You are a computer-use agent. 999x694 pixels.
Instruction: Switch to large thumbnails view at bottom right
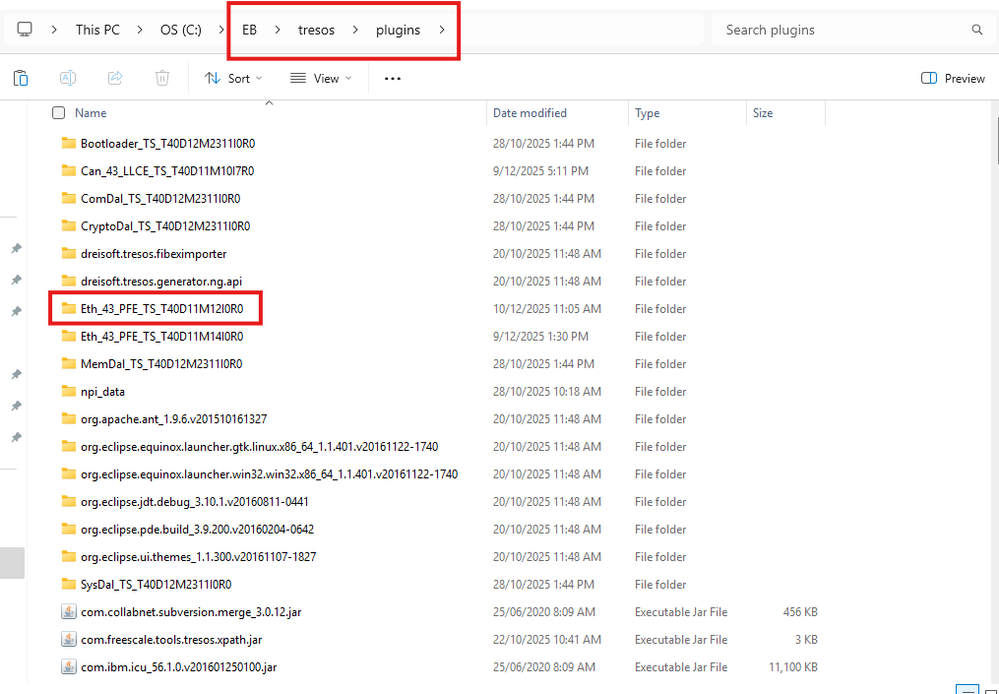(989, 691)
